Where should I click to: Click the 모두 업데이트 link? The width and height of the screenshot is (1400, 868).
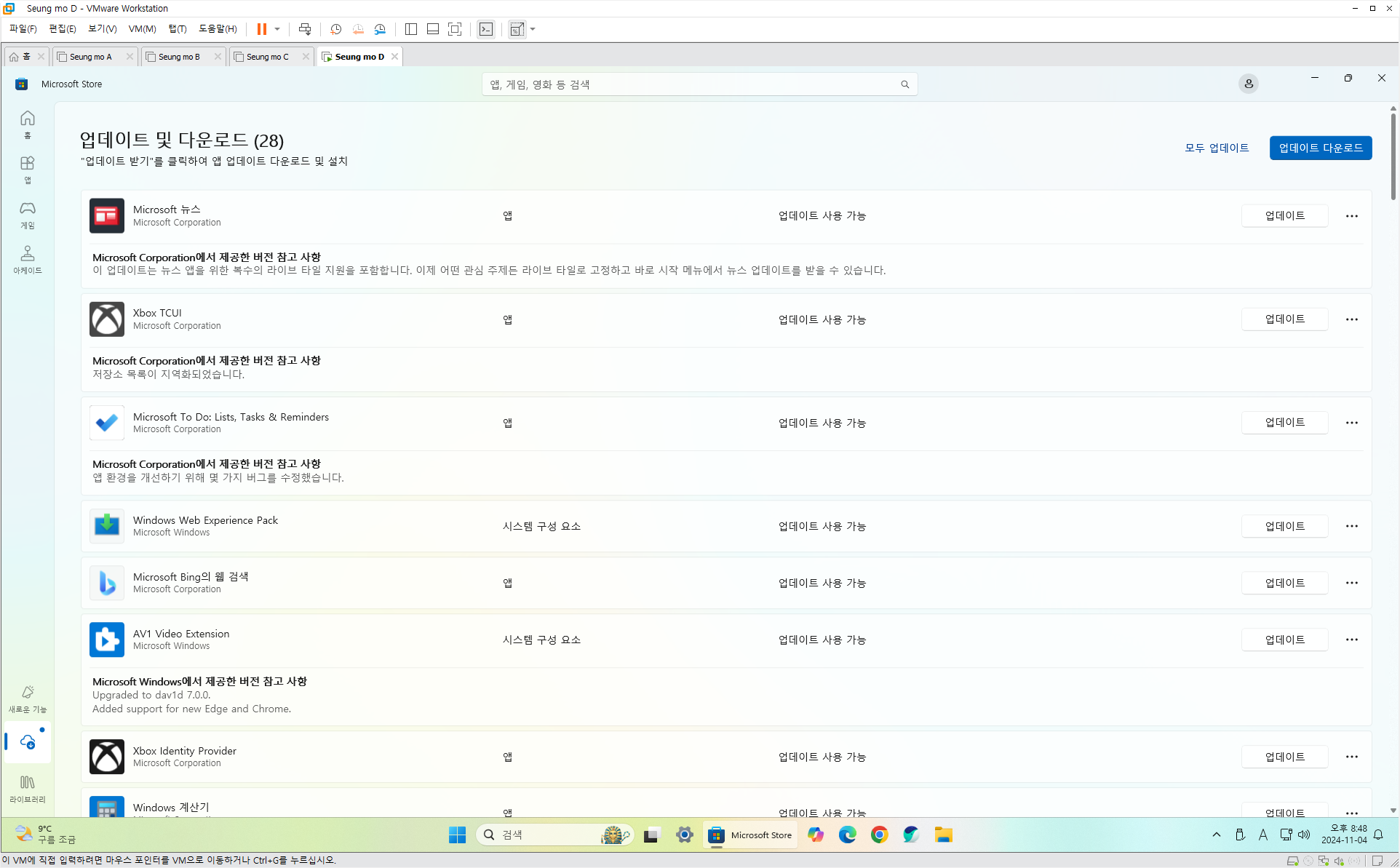(1217, 148)
